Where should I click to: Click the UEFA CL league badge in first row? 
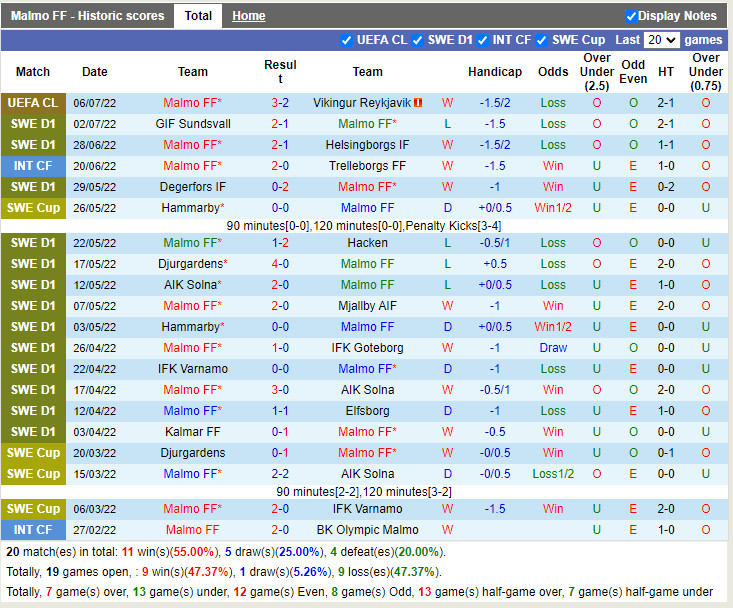click(x=33, y=103)
